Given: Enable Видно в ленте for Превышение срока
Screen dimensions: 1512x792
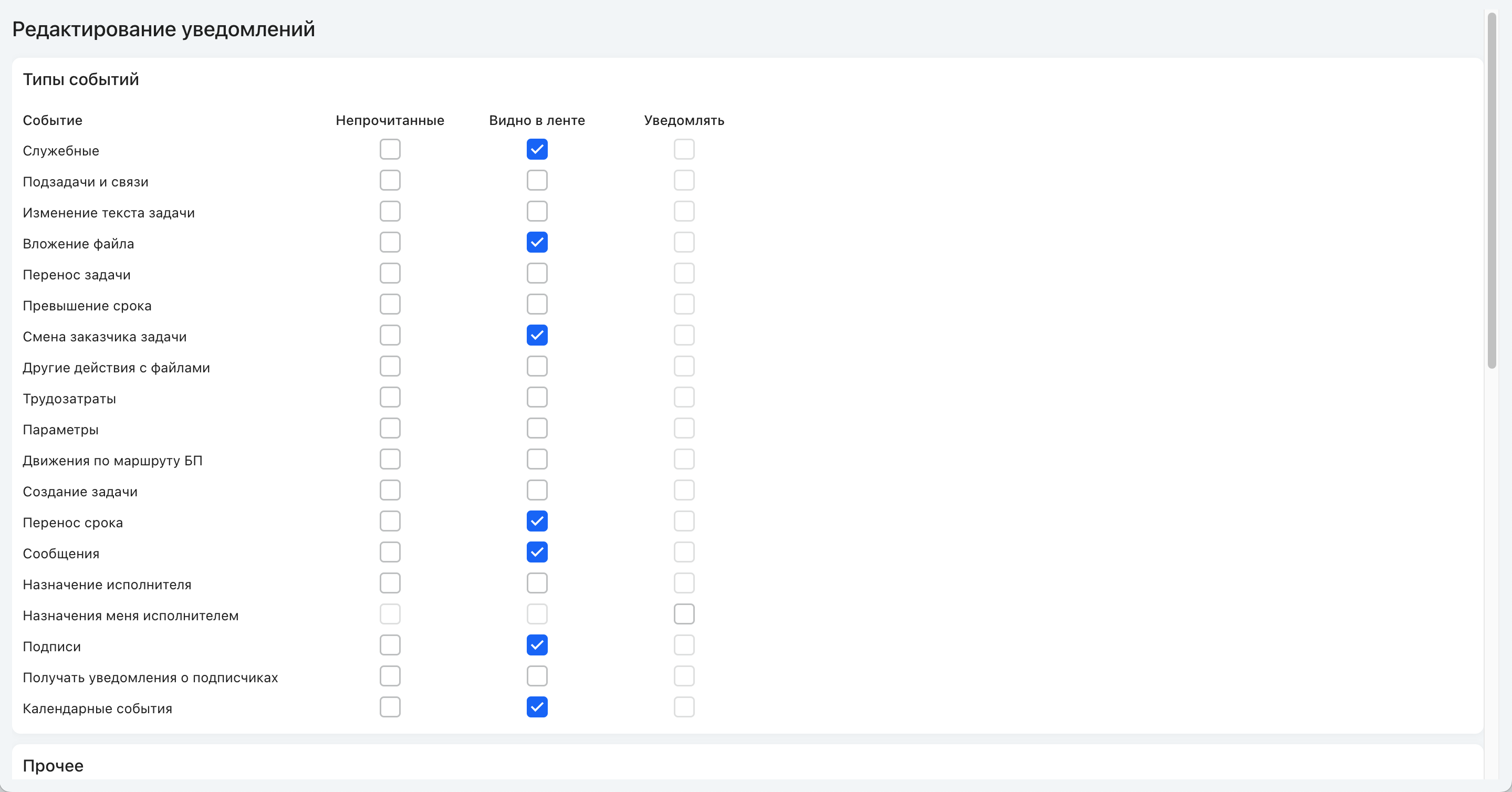Looking at the screenshot, I should 537,304.
